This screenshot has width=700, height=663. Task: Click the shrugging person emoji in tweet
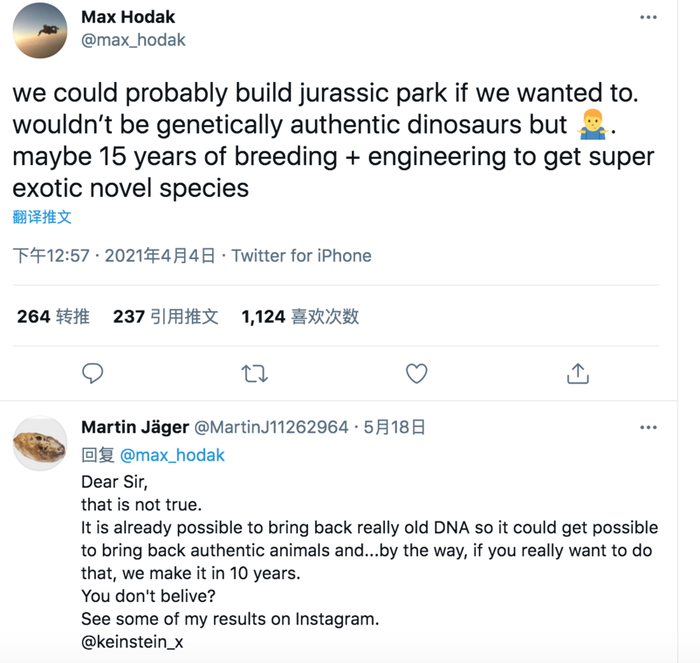(593, 127)
